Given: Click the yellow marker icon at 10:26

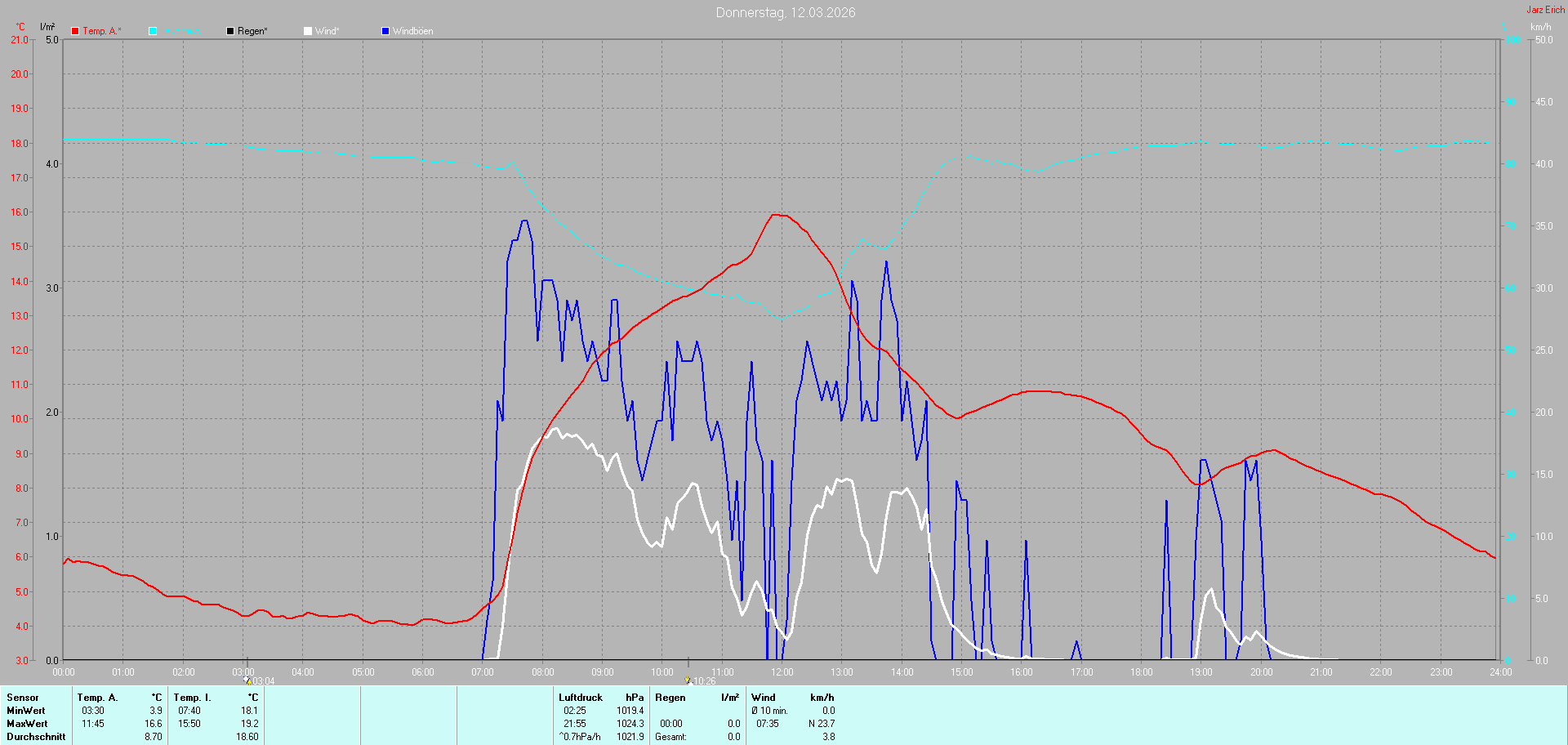Looking at the screenshot, I should pyautogui.click(x=688, y=680).
